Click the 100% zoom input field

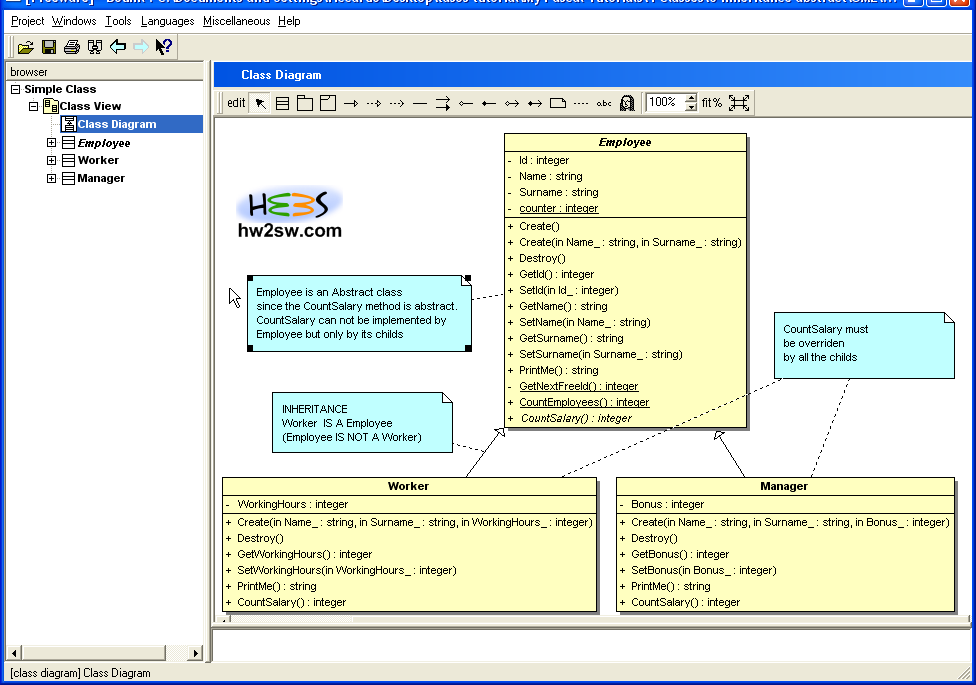pos(664,103)
